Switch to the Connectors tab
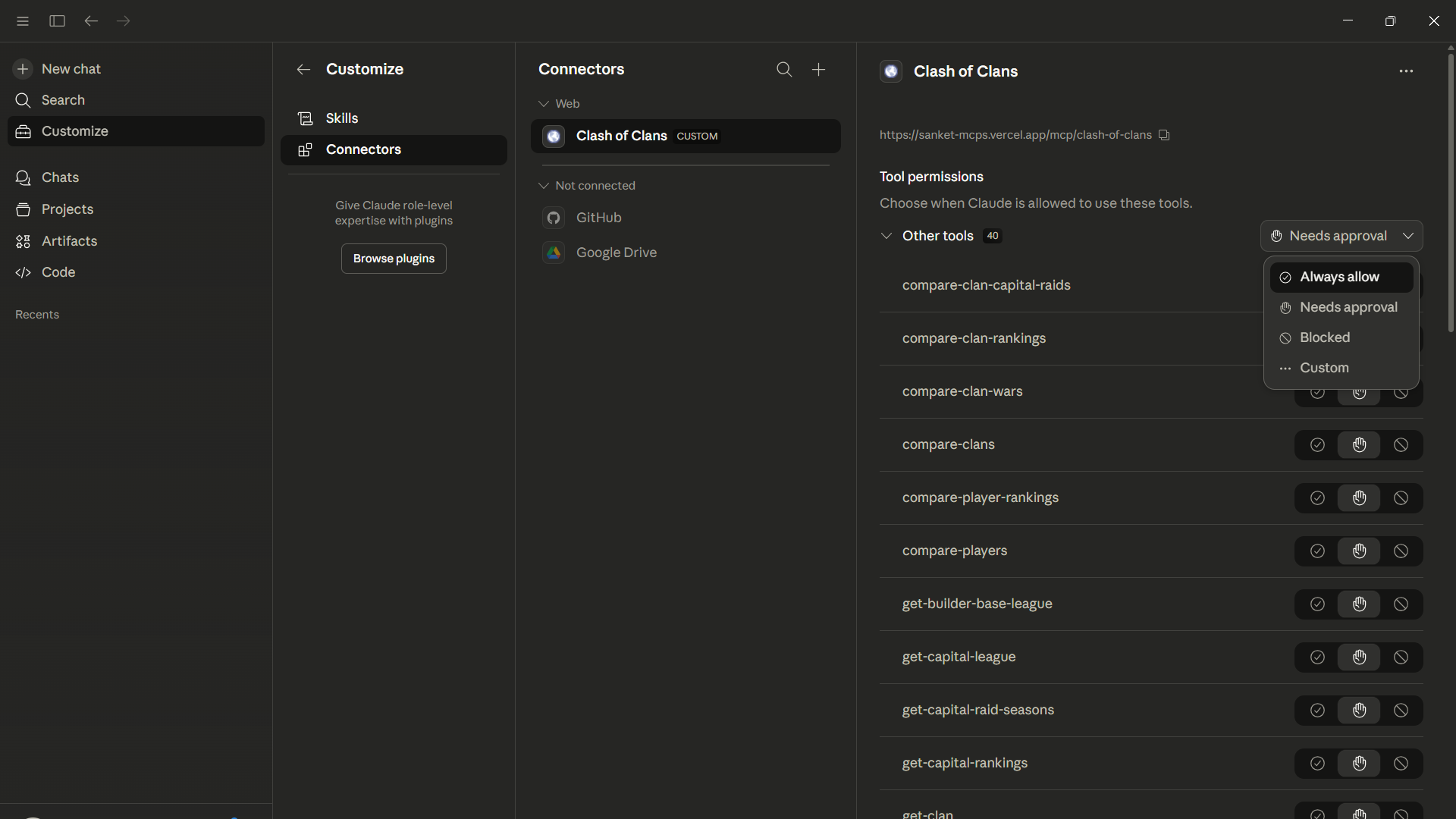The height and width of the screenshot is (819, 1456). [394, 149]
